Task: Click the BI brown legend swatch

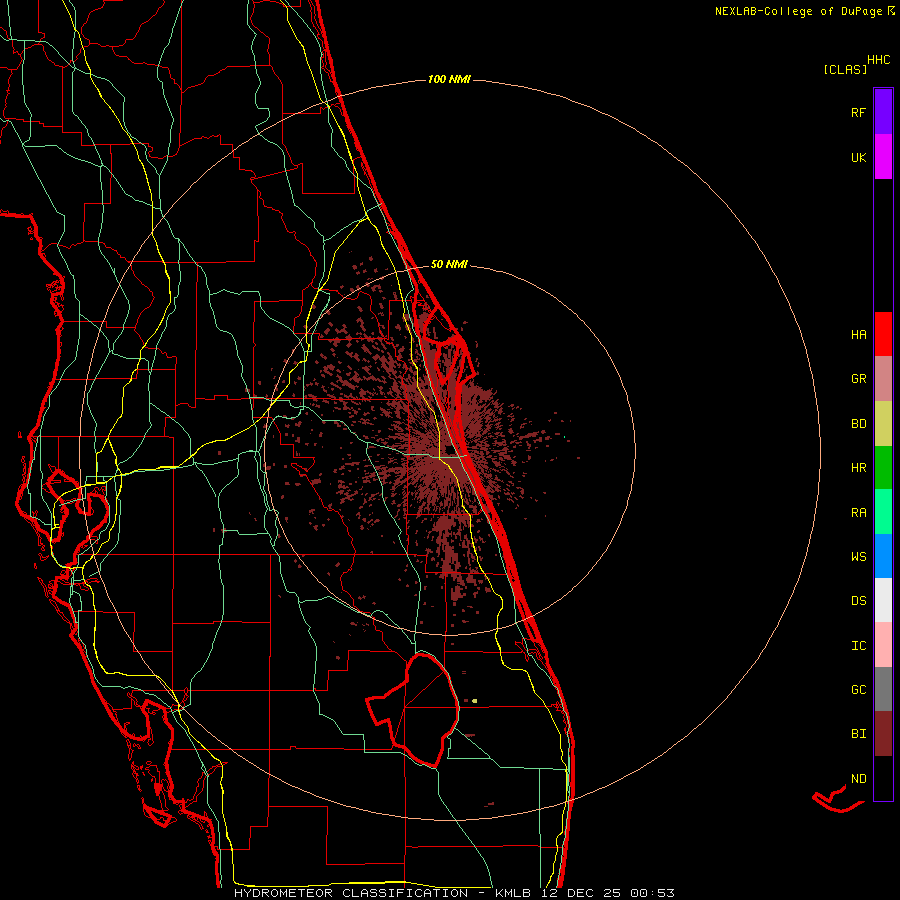Action: 883,734
